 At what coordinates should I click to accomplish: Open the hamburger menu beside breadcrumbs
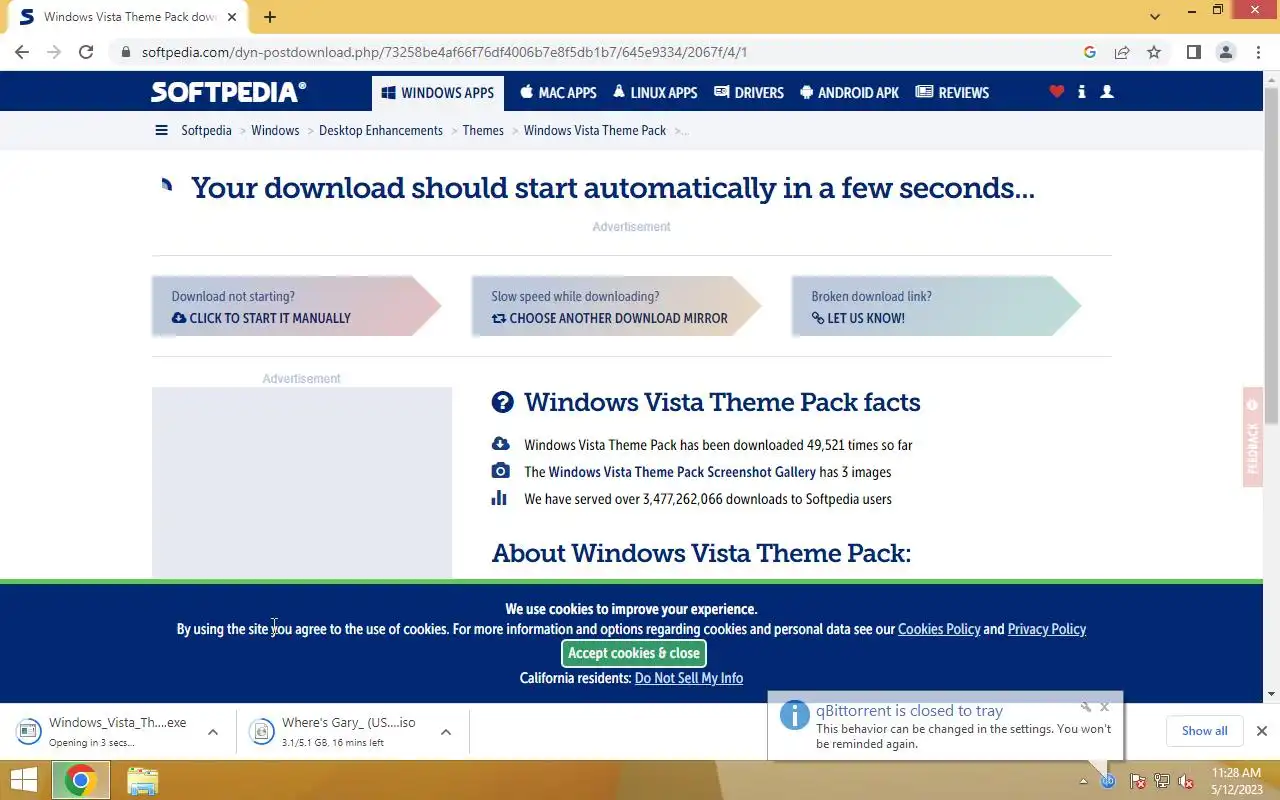tap(161, 130)
